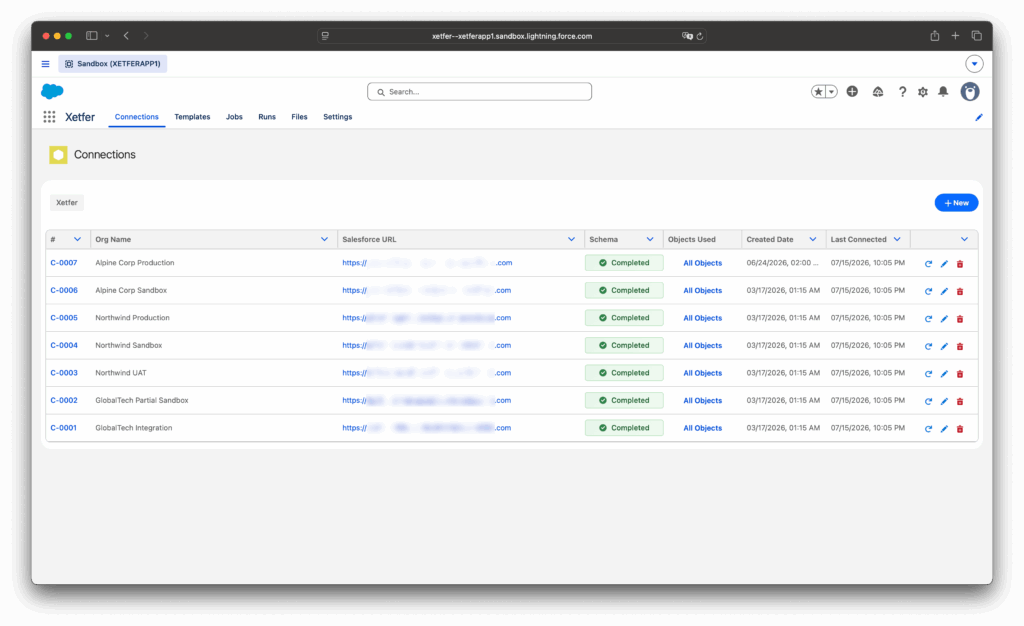This screenshot has height=626, width=1024.
Task: Delete the GlobalTech Integration connection
Action: pos(960,428)
